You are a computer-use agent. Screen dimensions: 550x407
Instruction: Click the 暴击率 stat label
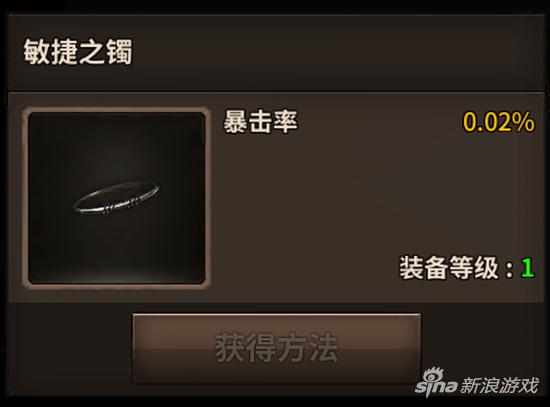[260, 121]
